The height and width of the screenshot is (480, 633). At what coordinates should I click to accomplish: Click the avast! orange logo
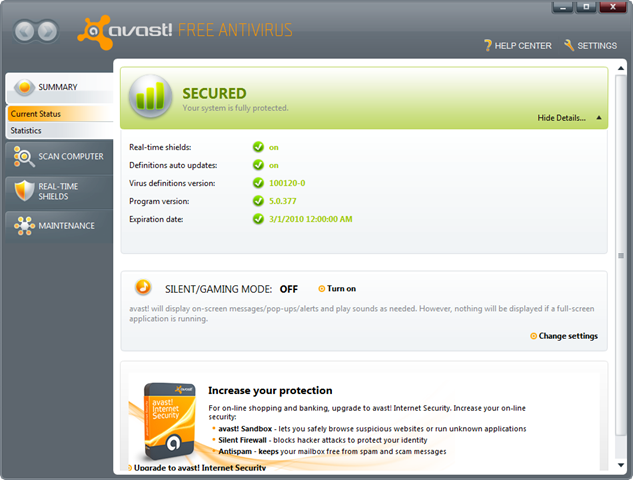pos(95,32)
